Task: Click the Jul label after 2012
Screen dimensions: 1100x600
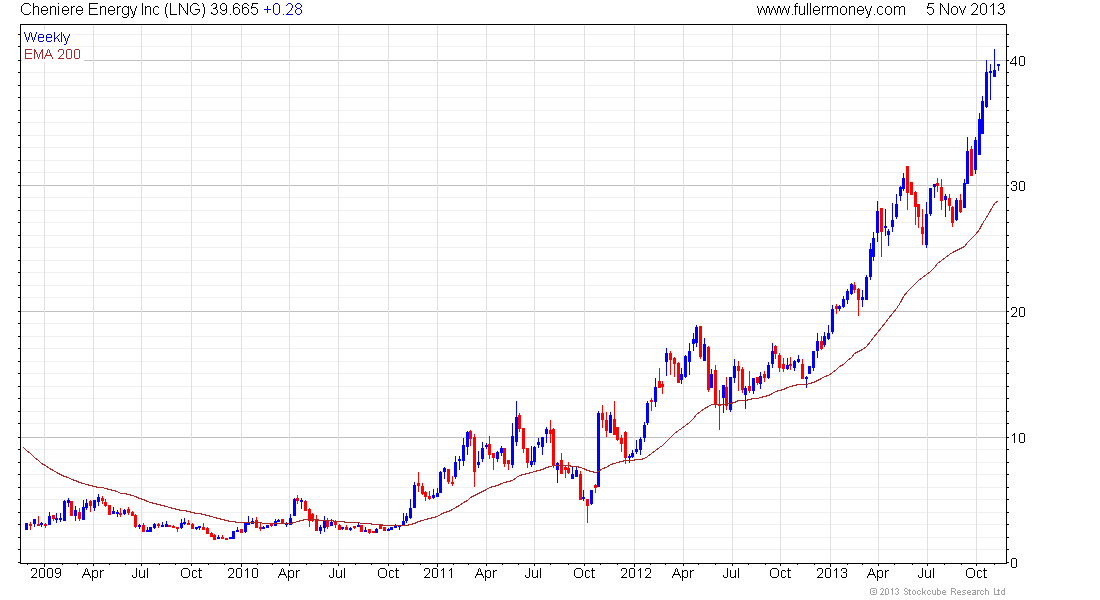Action: click(x=731, y=573)
